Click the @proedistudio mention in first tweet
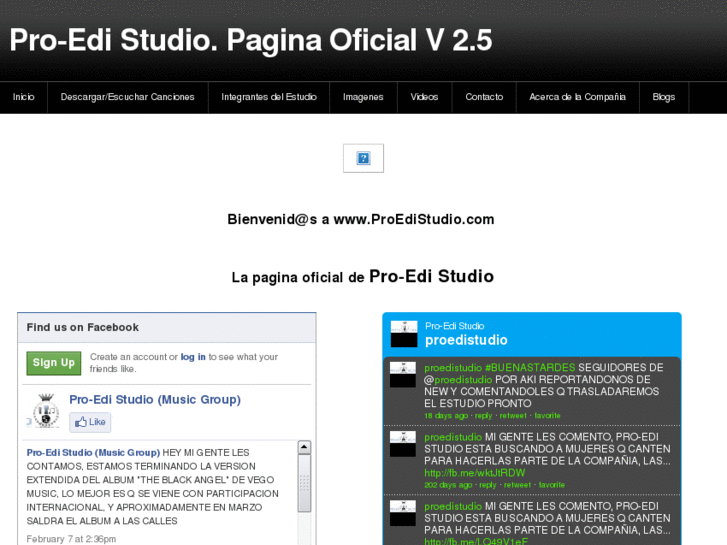 [x=458, y=379]
